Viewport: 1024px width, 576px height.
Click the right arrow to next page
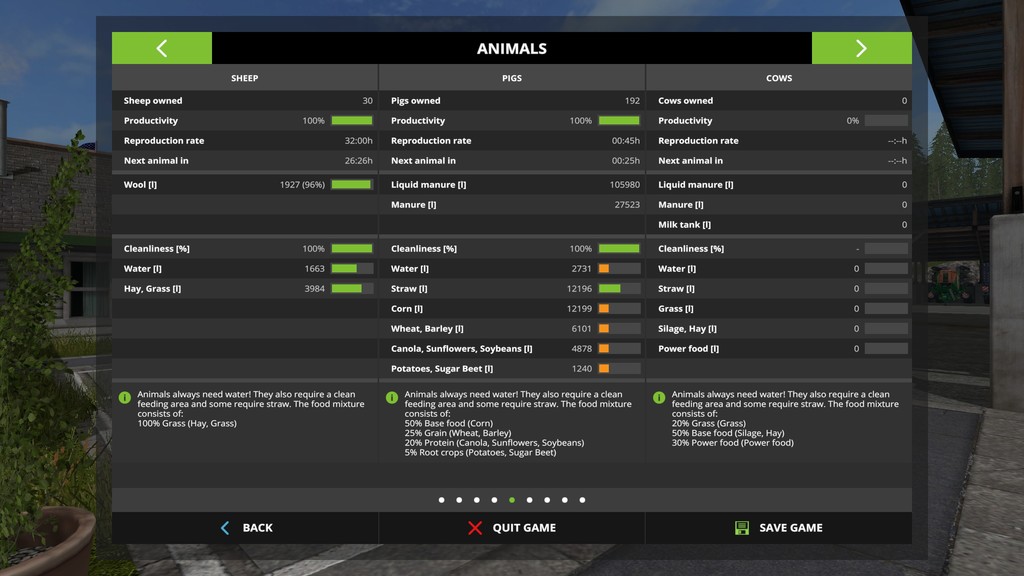tap(861, 48)
